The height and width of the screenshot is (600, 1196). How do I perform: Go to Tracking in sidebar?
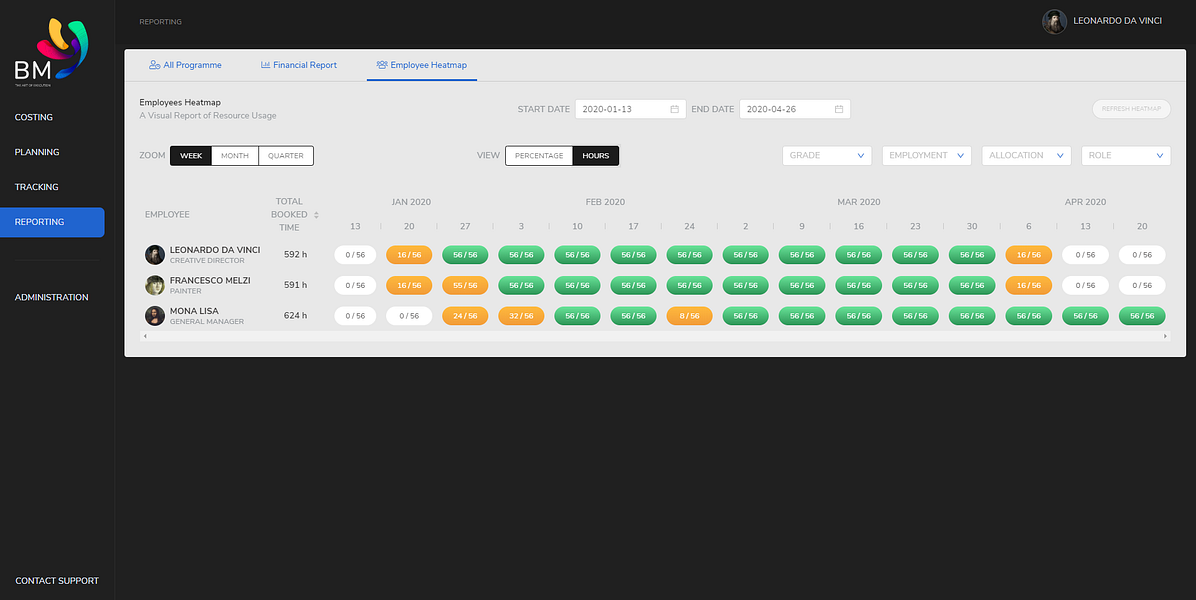click(37, 188)
